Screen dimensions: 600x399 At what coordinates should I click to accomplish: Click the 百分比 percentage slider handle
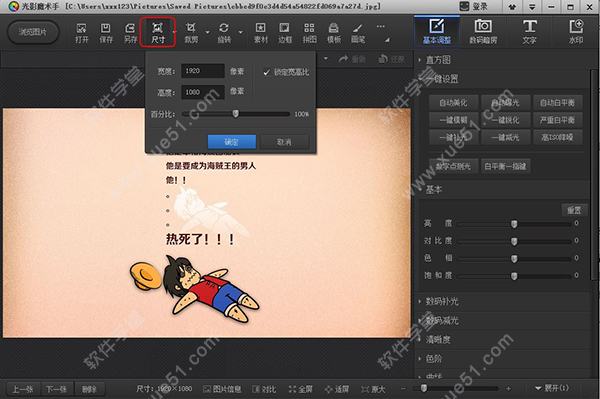tap(236, 114)
